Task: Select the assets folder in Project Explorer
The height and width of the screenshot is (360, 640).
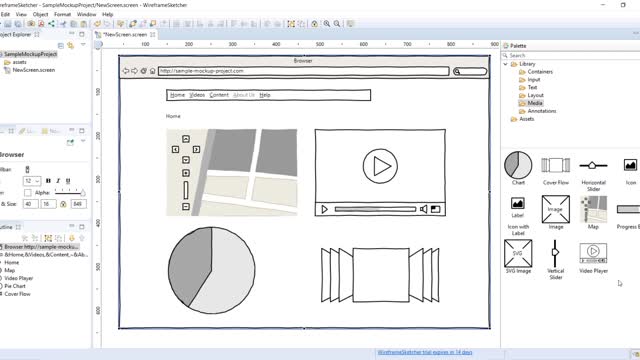Action: pos(19,62)
